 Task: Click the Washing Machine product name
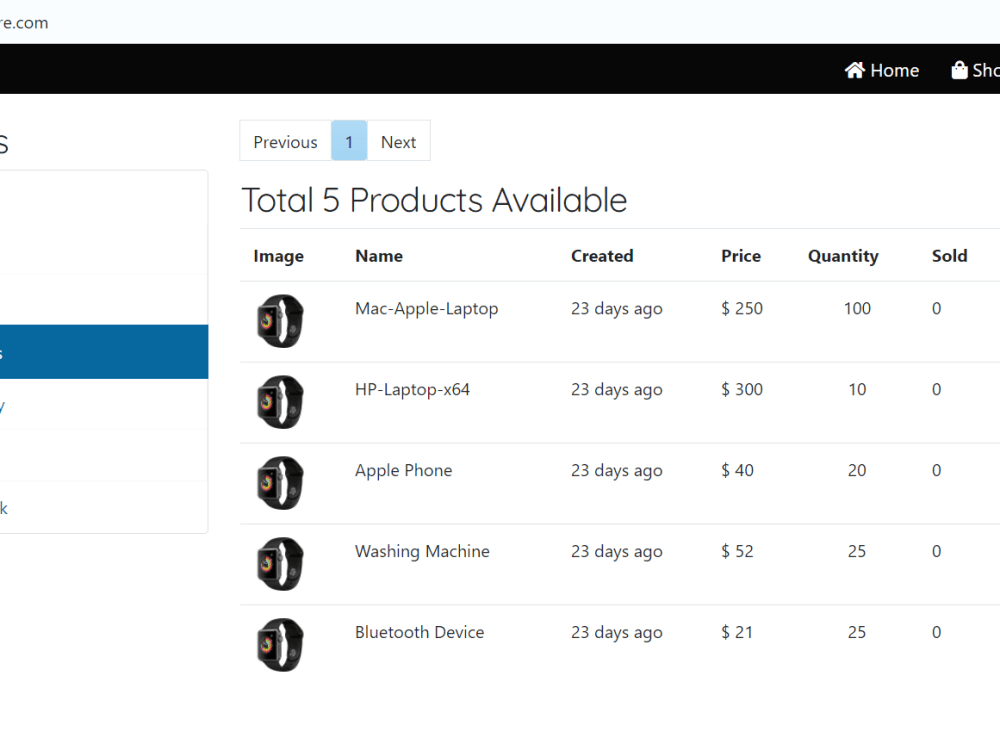[422, 551]
